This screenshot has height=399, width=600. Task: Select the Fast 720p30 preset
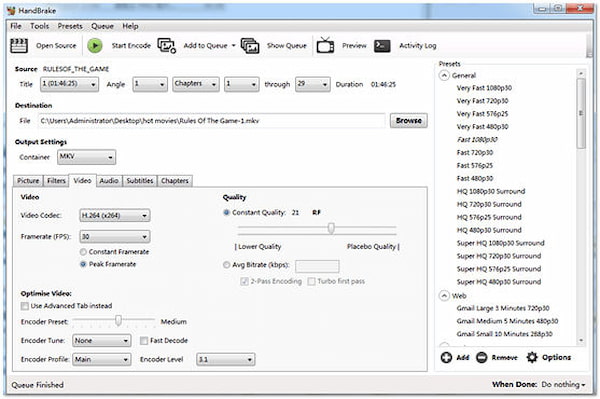click(474, 152)
